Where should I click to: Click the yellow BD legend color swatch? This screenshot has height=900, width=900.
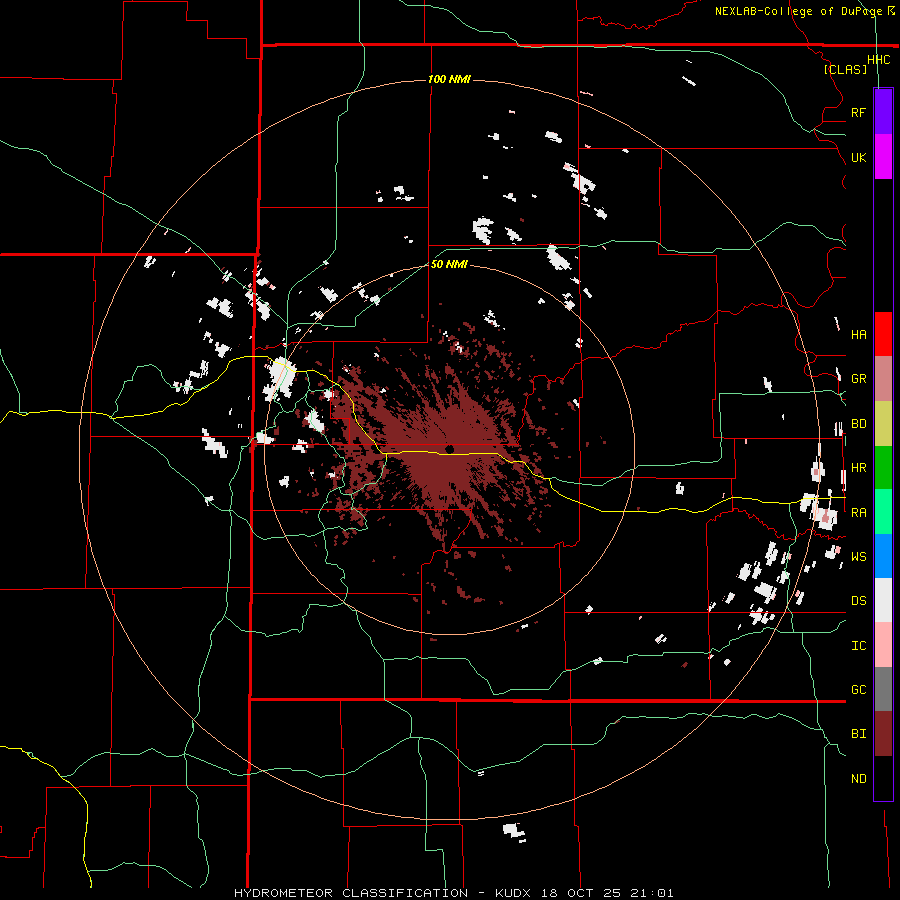coord(883,424)
